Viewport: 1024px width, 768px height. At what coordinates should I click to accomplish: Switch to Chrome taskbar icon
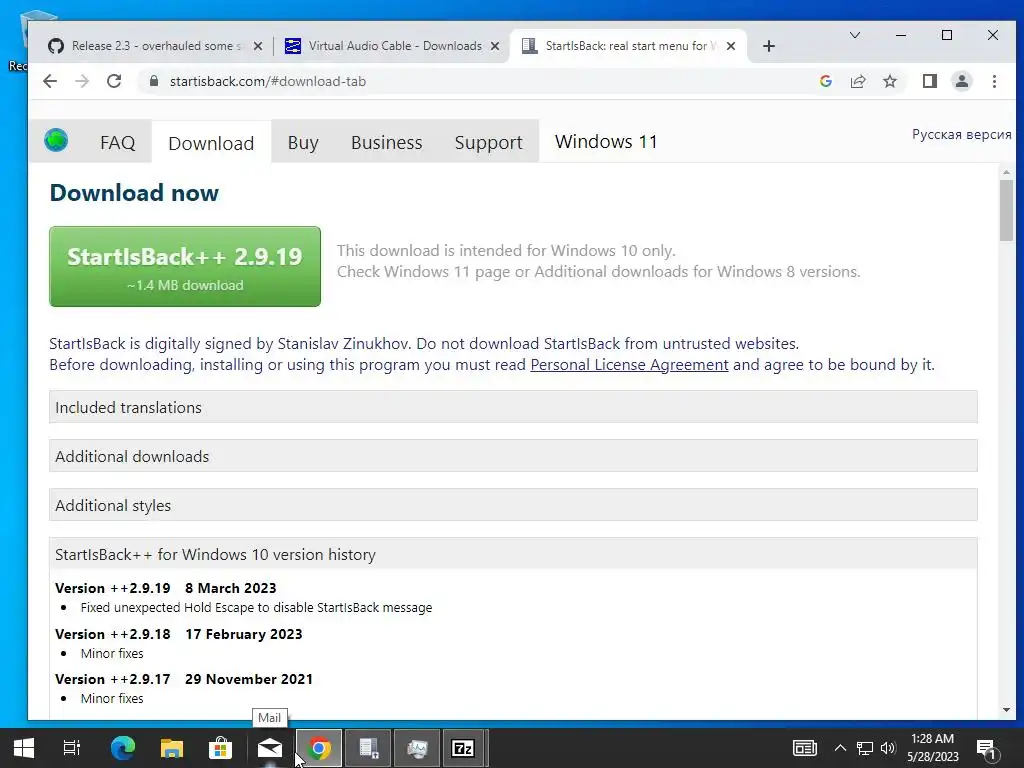[319, 748]
